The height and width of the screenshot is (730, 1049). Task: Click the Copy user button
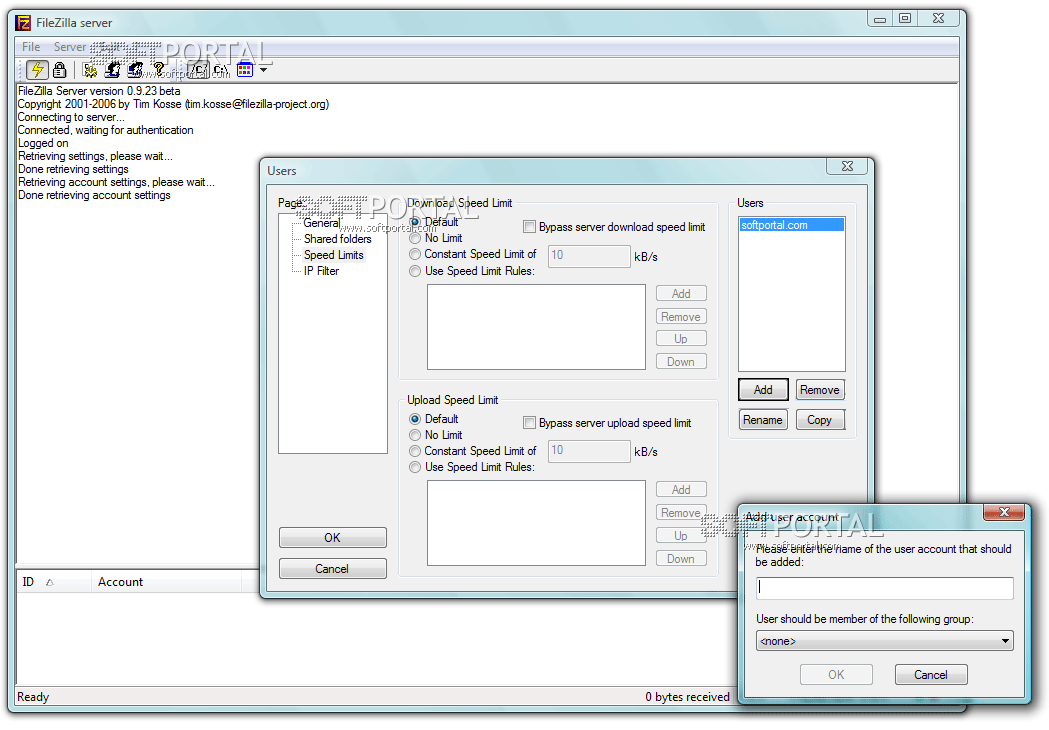tap(820, 420)
